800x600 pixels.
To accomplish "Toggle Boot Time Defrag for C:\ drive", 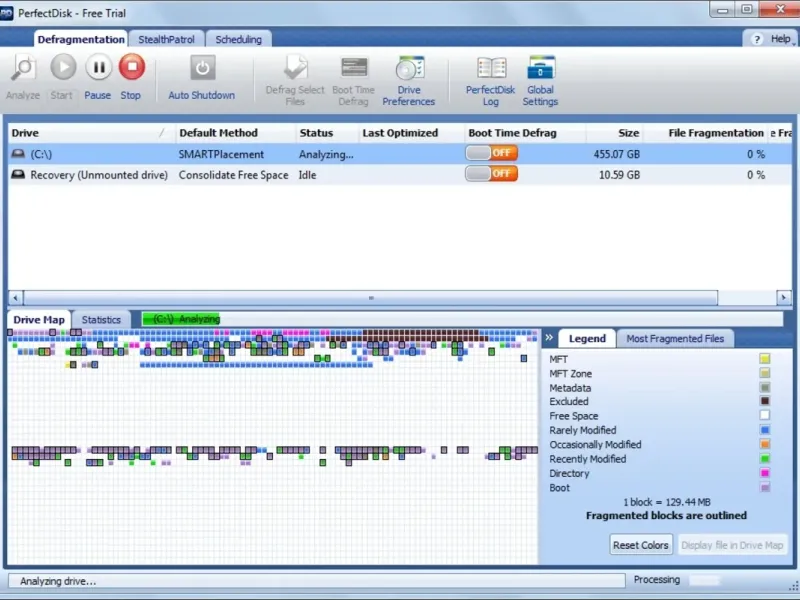I will [491, 154].
